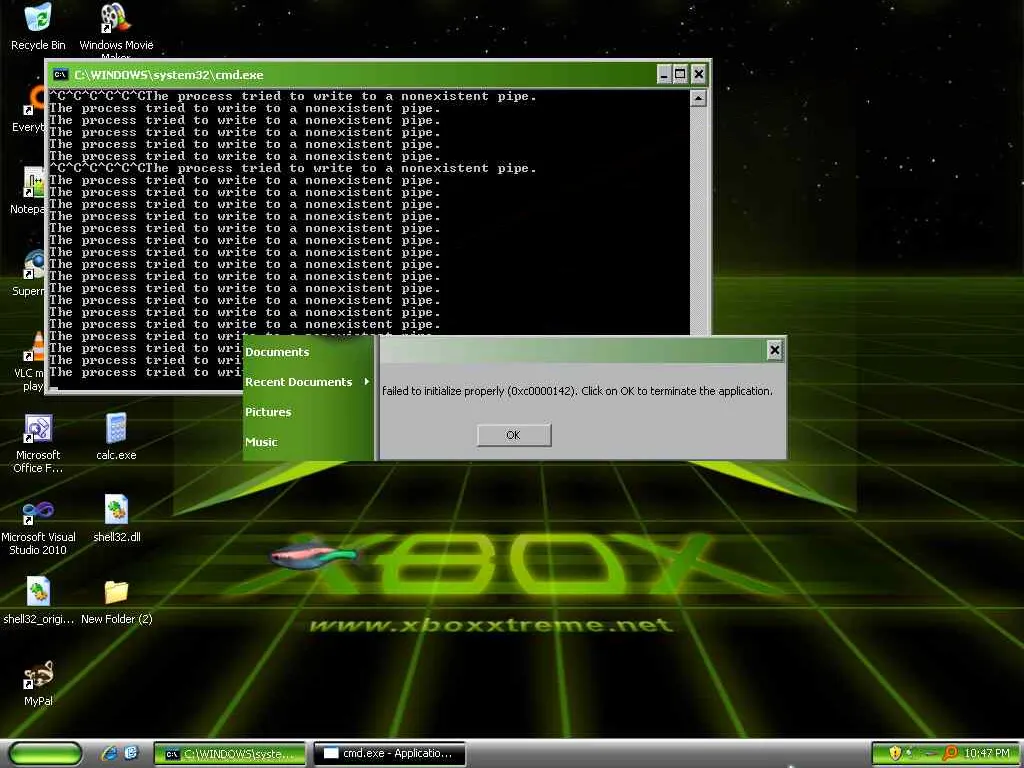Open Music from the Start menu

pos(261,442)
